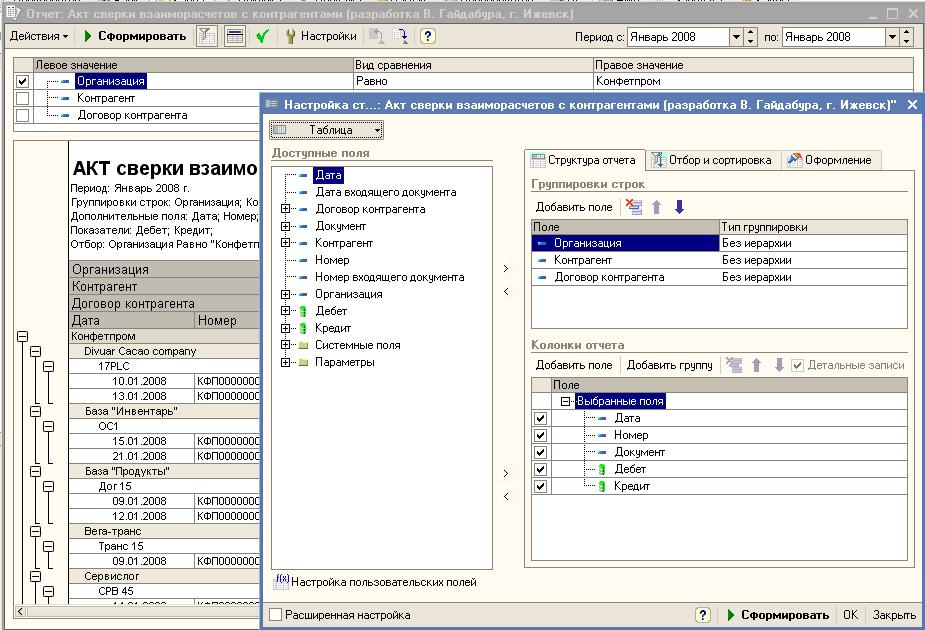The width and height of the screenshot is (925, 630).
Task: Add the available field to Группировки строк with the right arrow
Action: tap(506, 268)
